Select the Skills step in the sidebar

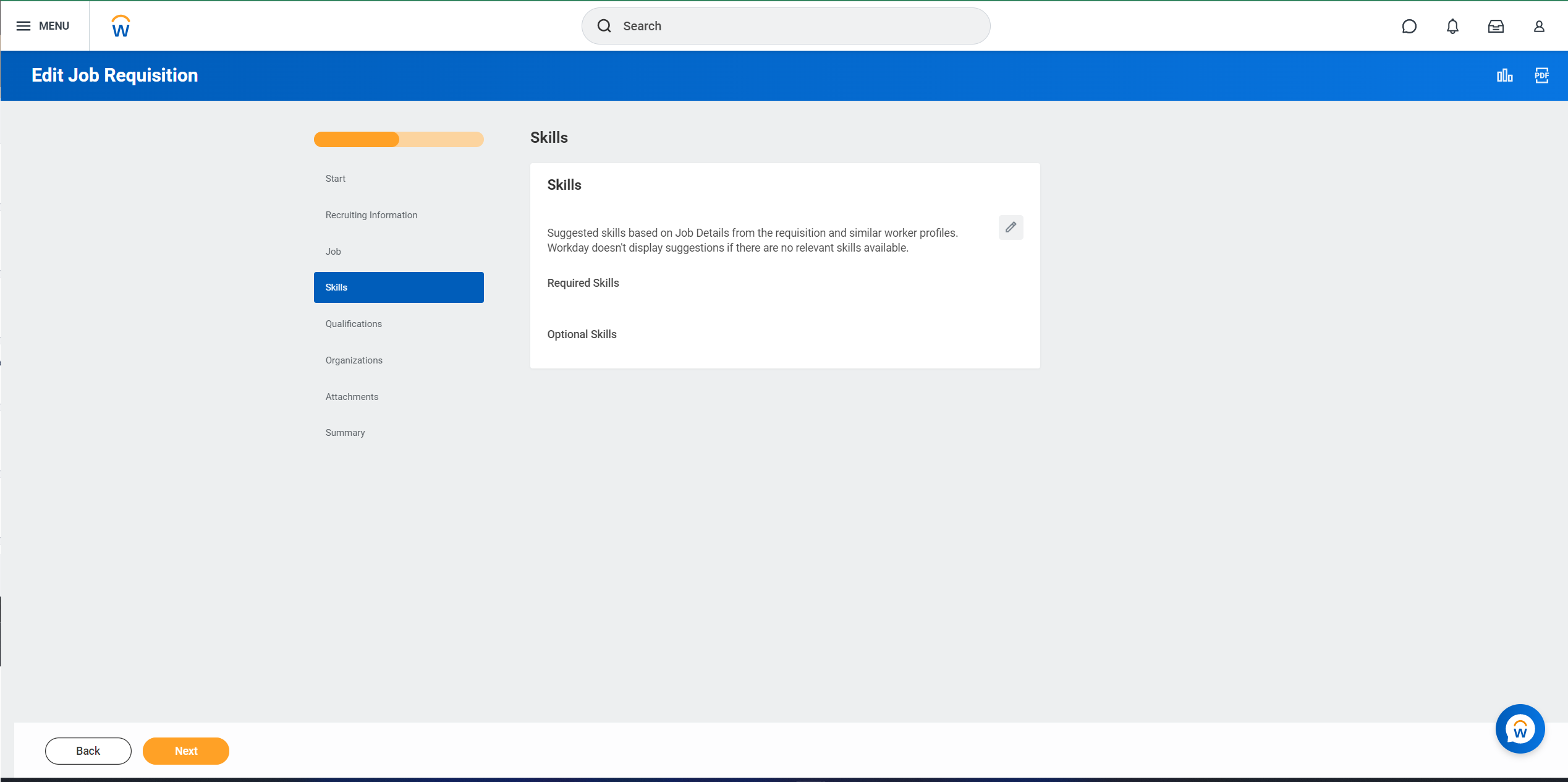399,287
